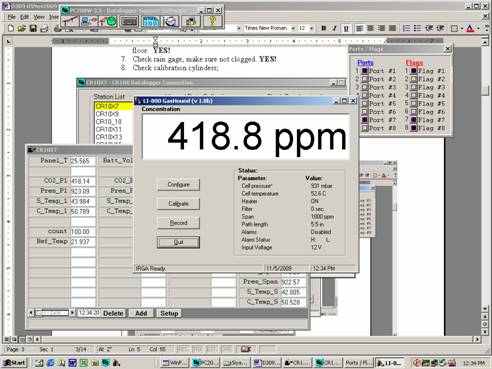Open the View menu in Word
The width and height of the screenshot is (492, 369).
(39, 17)
